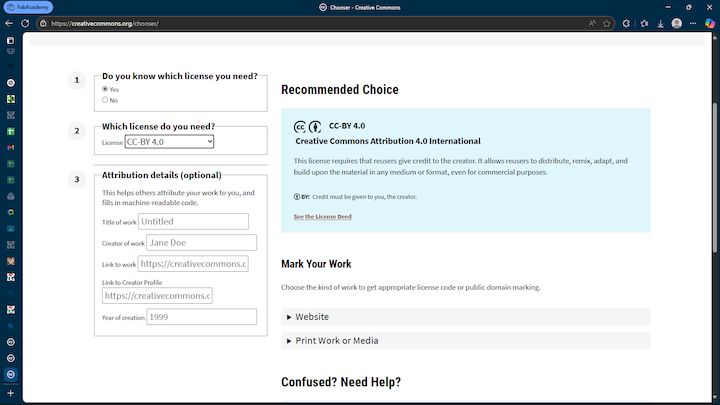
Task: Open the Downloads panel
Action: click(660, 23)
